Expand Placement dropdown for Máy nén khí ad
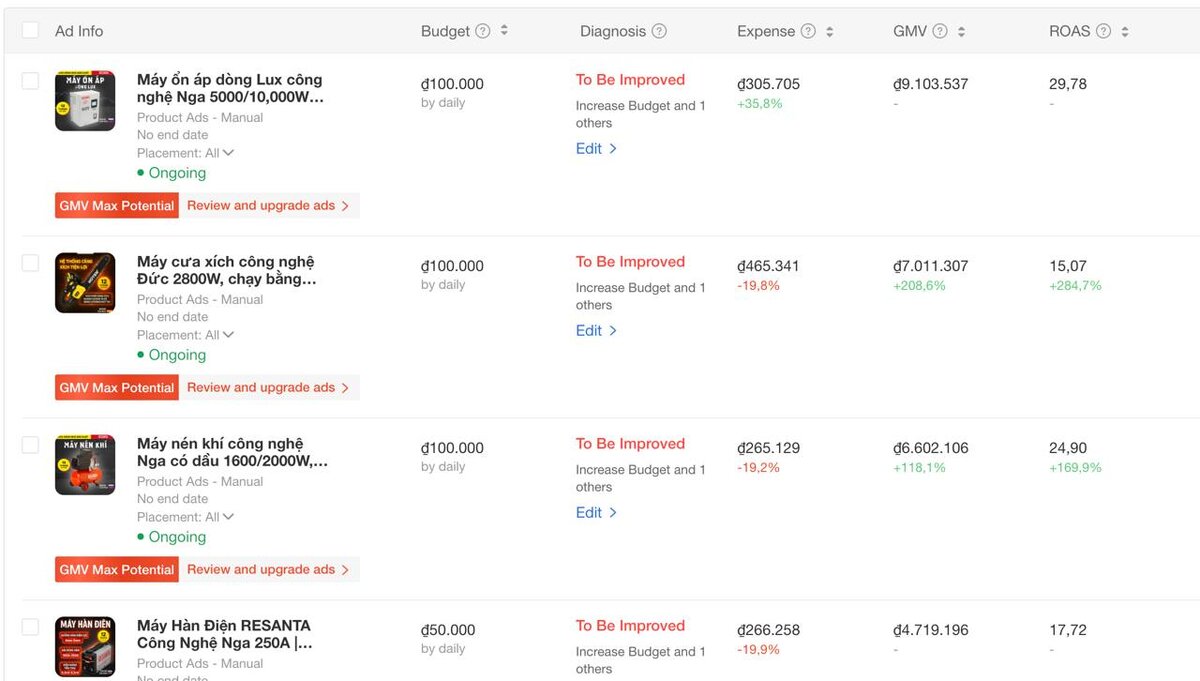 228,517
